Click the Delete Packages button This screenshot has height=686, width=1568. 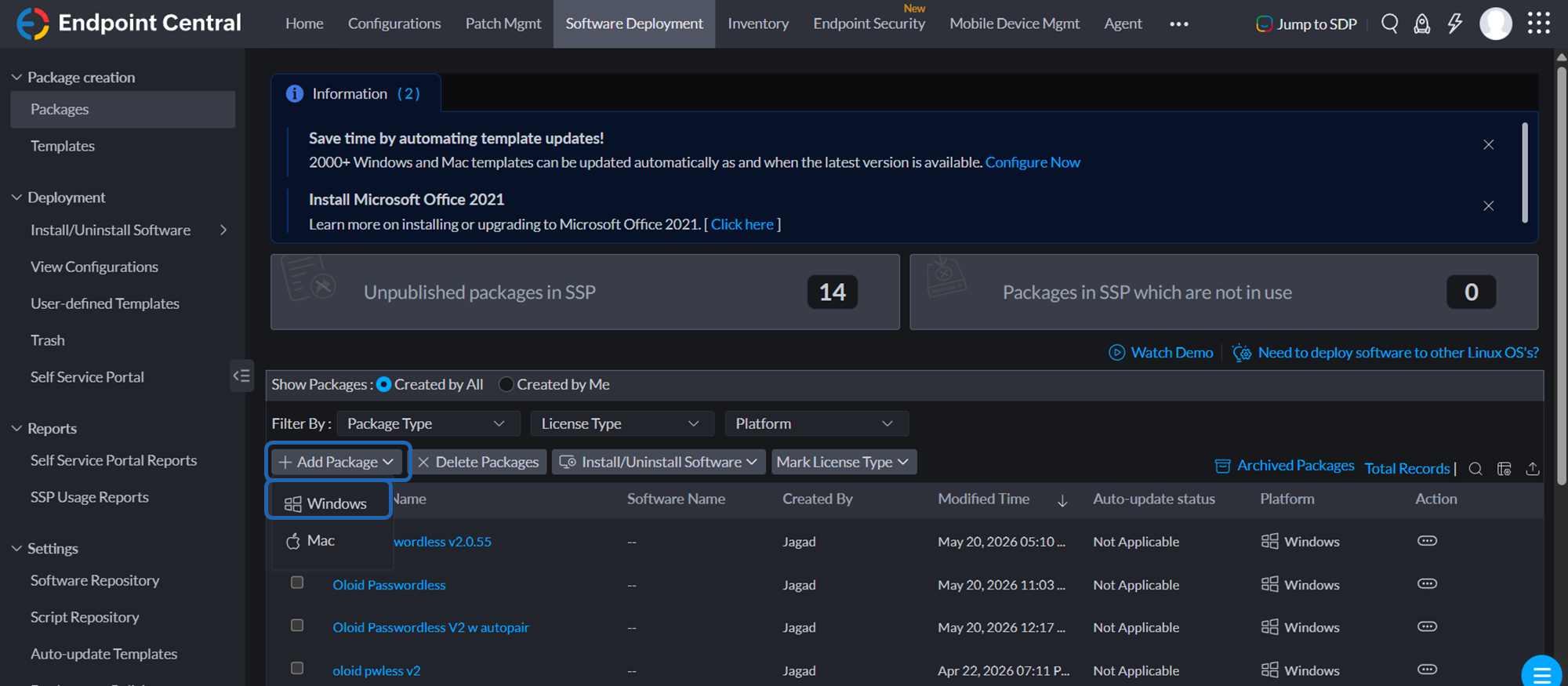[477, 462]
